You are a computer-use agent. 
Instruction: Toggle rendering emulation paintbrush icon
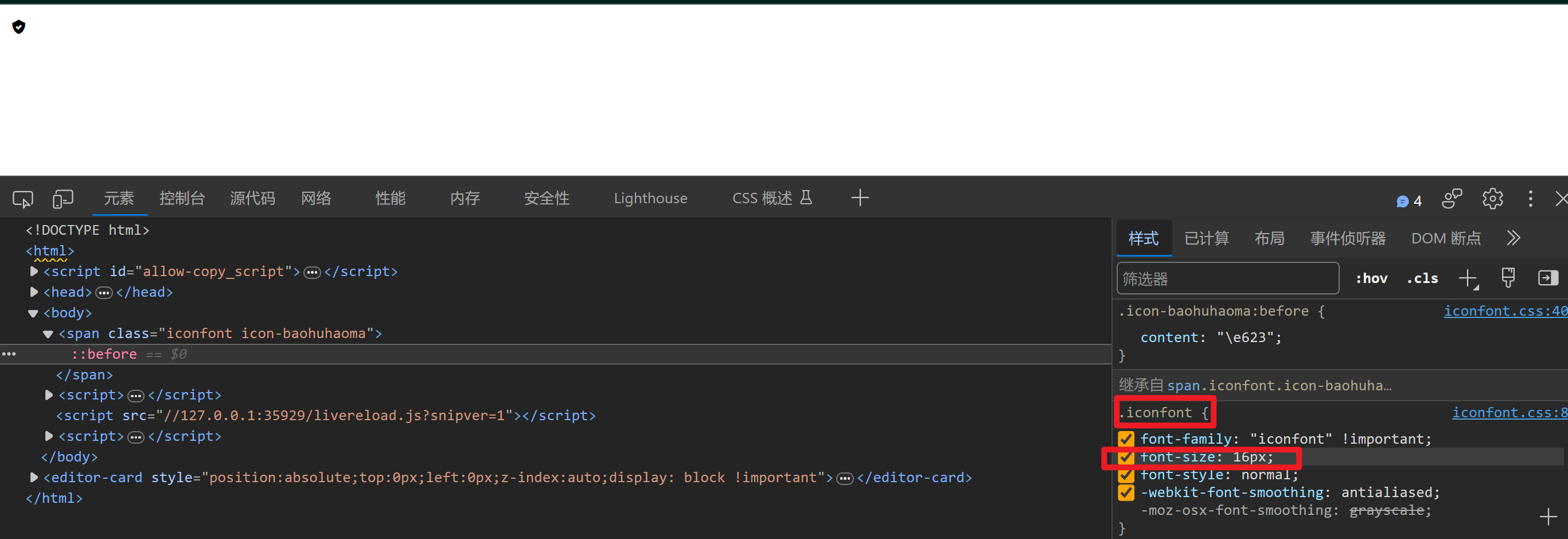click(x=1508, y=278)
